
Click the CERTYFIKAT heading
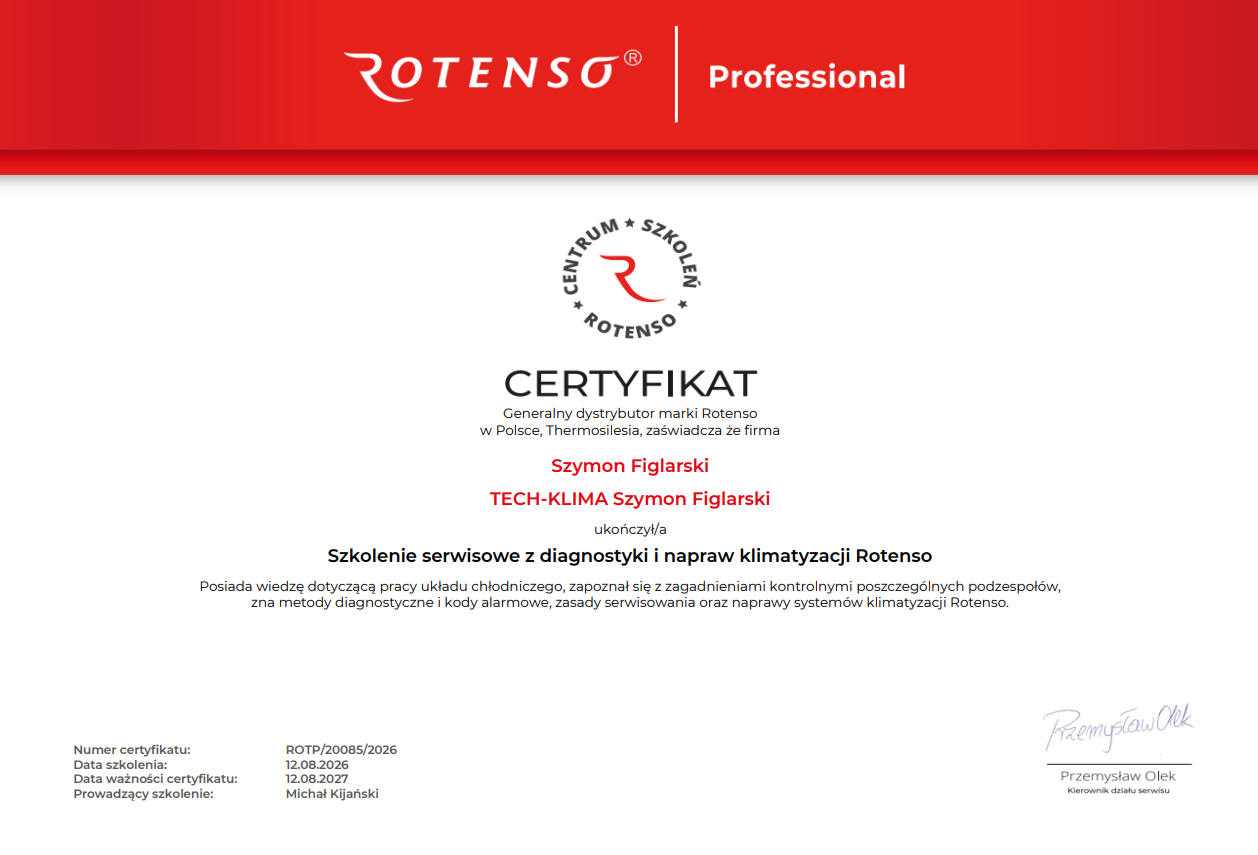pyautogui.click(x=630, y=383)
